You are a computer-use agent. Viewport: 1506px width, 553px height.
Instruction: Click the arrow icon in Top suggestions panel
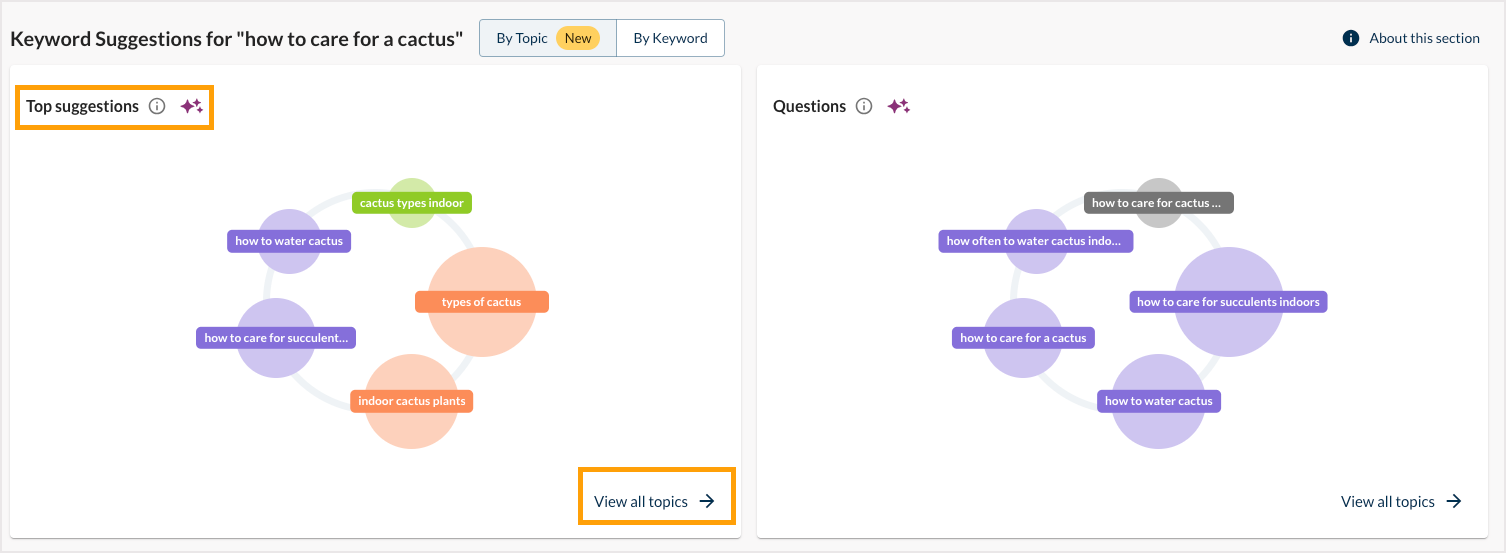click(707, 501)
